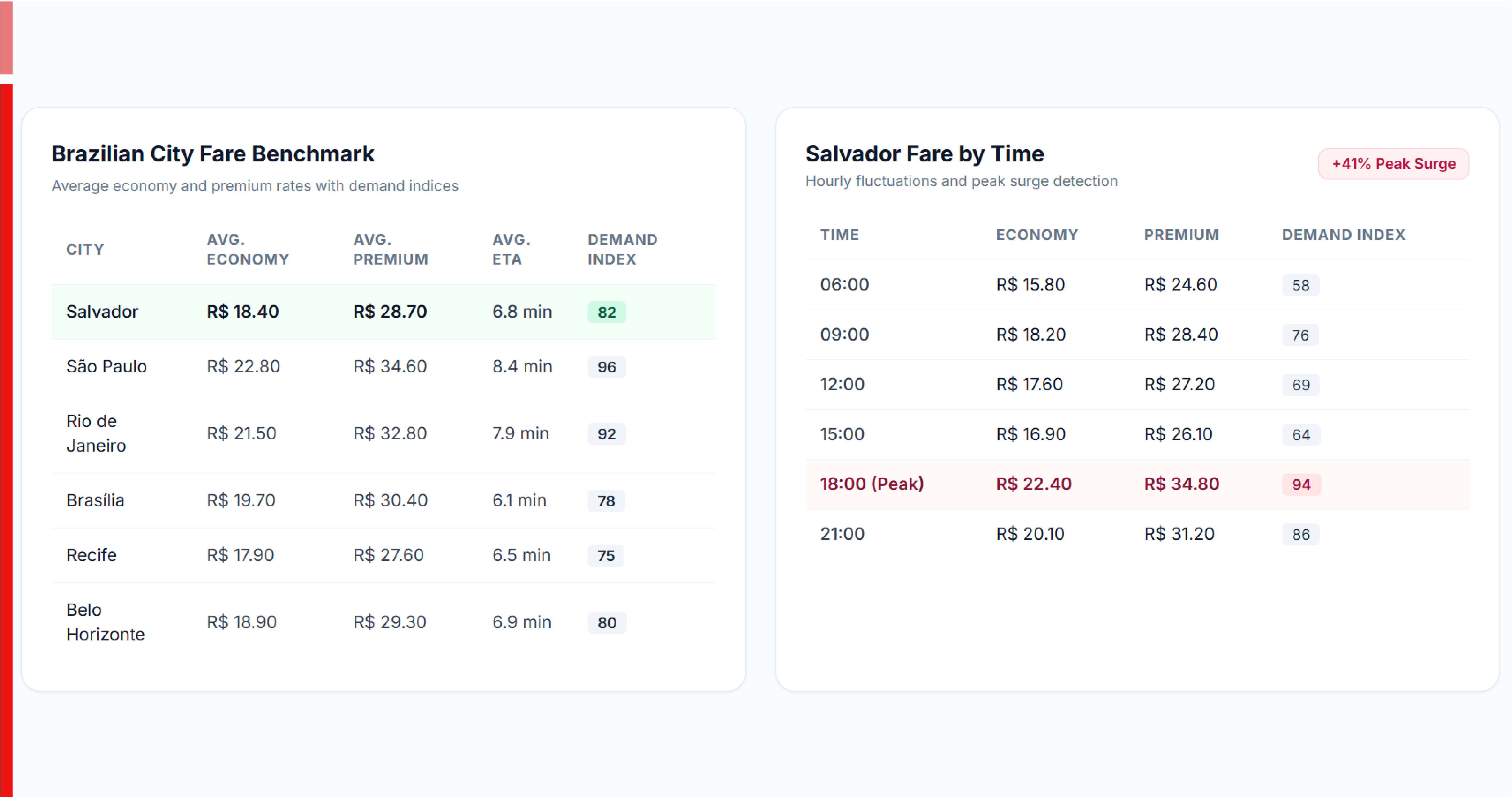Select the Recife city cell
This screenshot has width=1512, height=797.
91,555
